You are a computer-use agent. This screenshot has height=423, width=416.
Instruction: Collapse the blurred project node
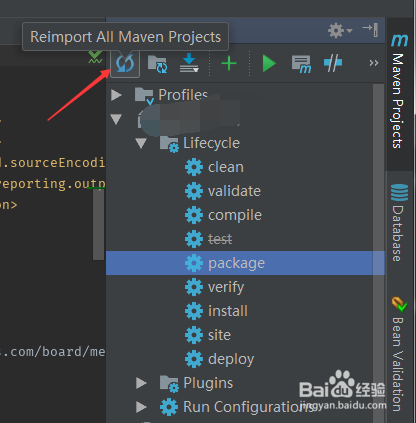pyautogui.click(x=116, y=119)
